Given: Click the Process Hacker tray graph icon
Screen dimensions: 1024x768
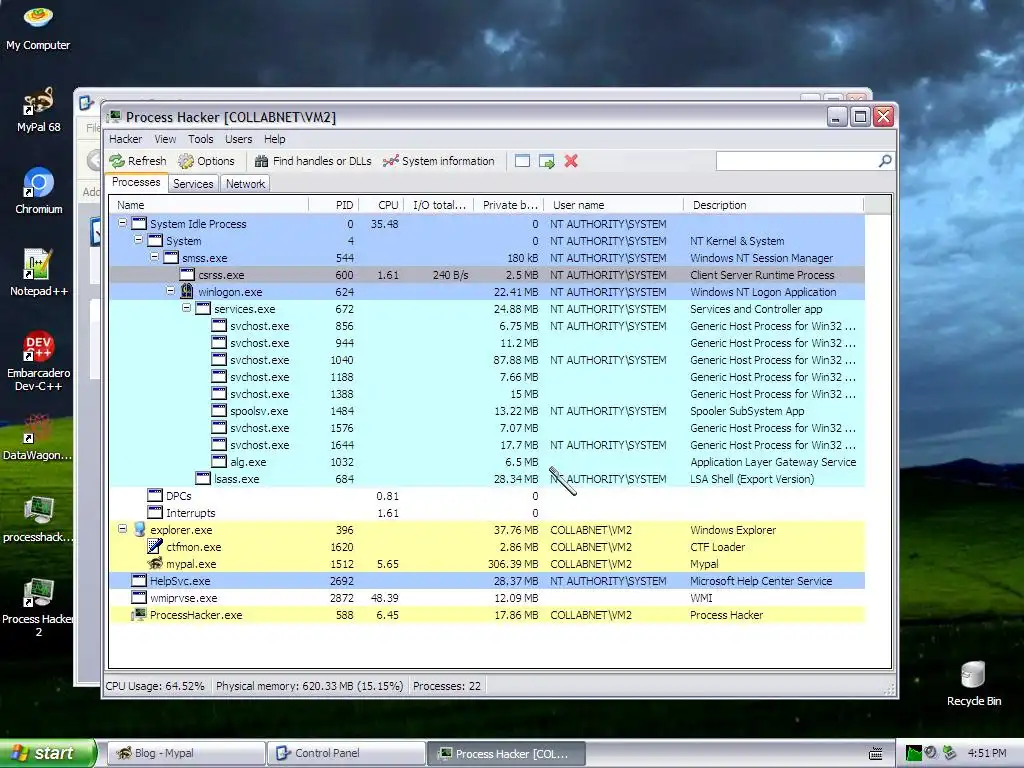Looking at the screenshot, I should (x=913, y=753).
